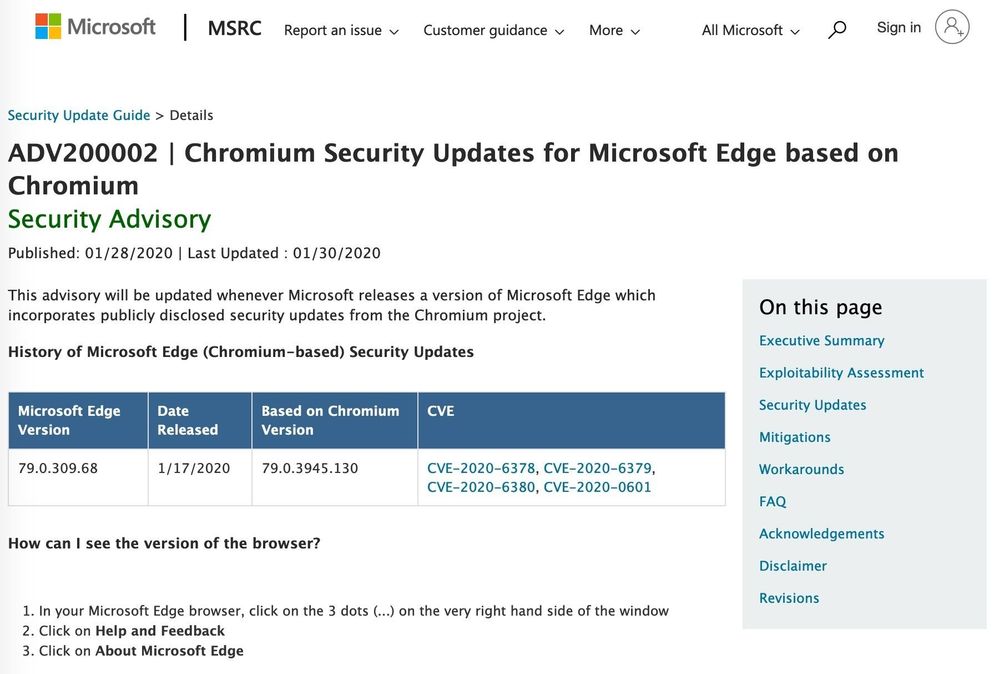Open the search magnifier icon
999x674 pixels.
[837, 30]
